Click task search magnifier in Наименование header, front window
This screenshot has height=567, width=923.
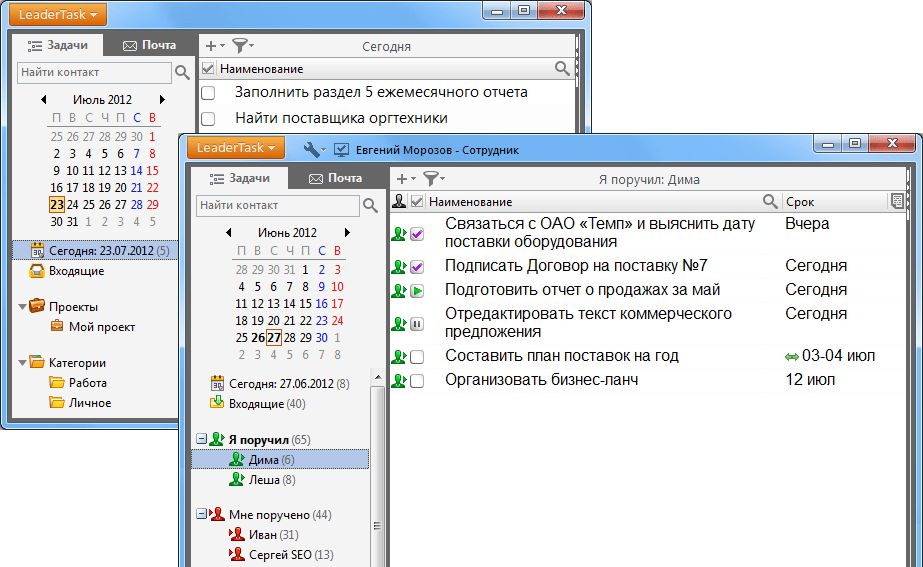[769, 201]
